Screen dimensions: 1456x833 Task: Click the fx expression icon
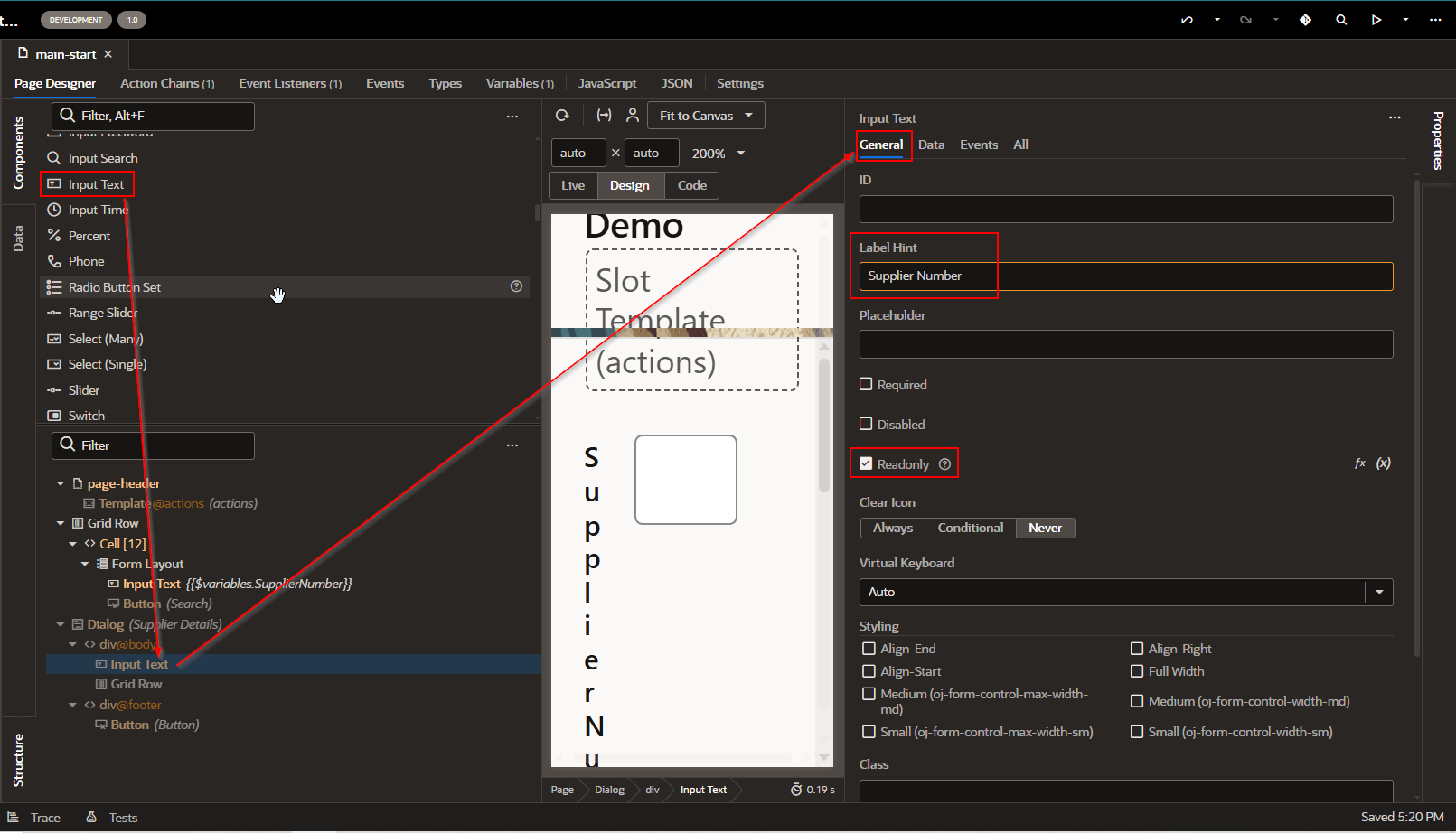click(x=1360, y=463)
